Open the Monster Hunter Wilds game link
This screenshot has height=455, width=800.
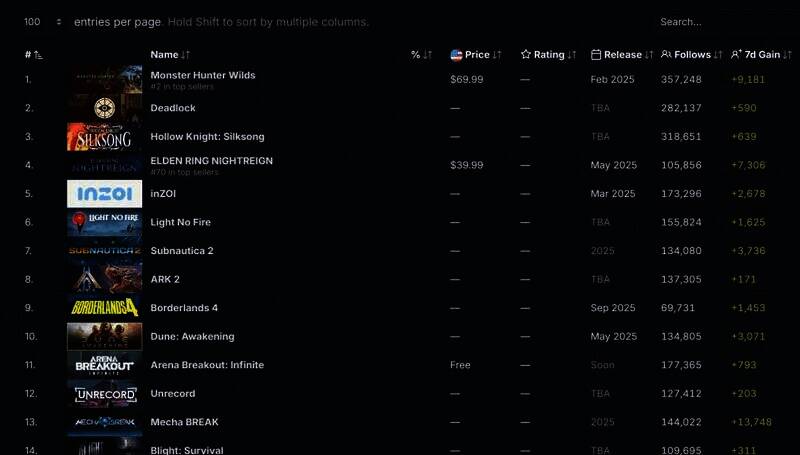(x=203, y=75)
